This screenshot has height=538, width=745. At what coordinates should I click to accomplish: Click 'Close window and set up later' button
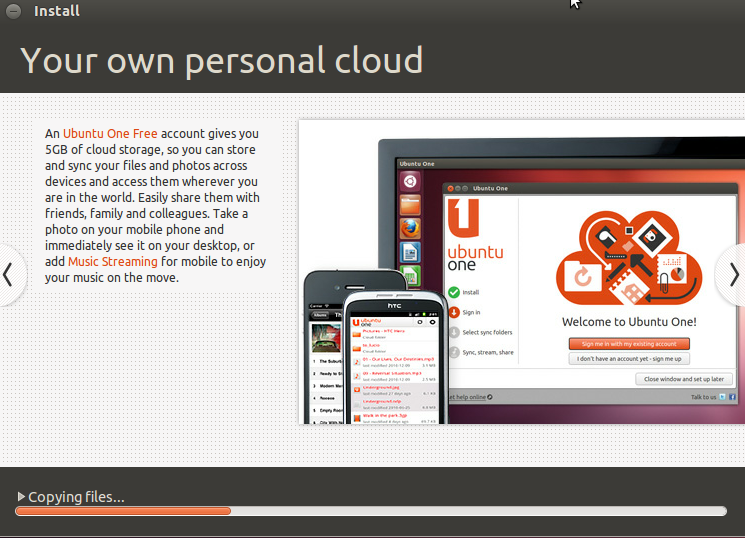click(x=684, y=379)
